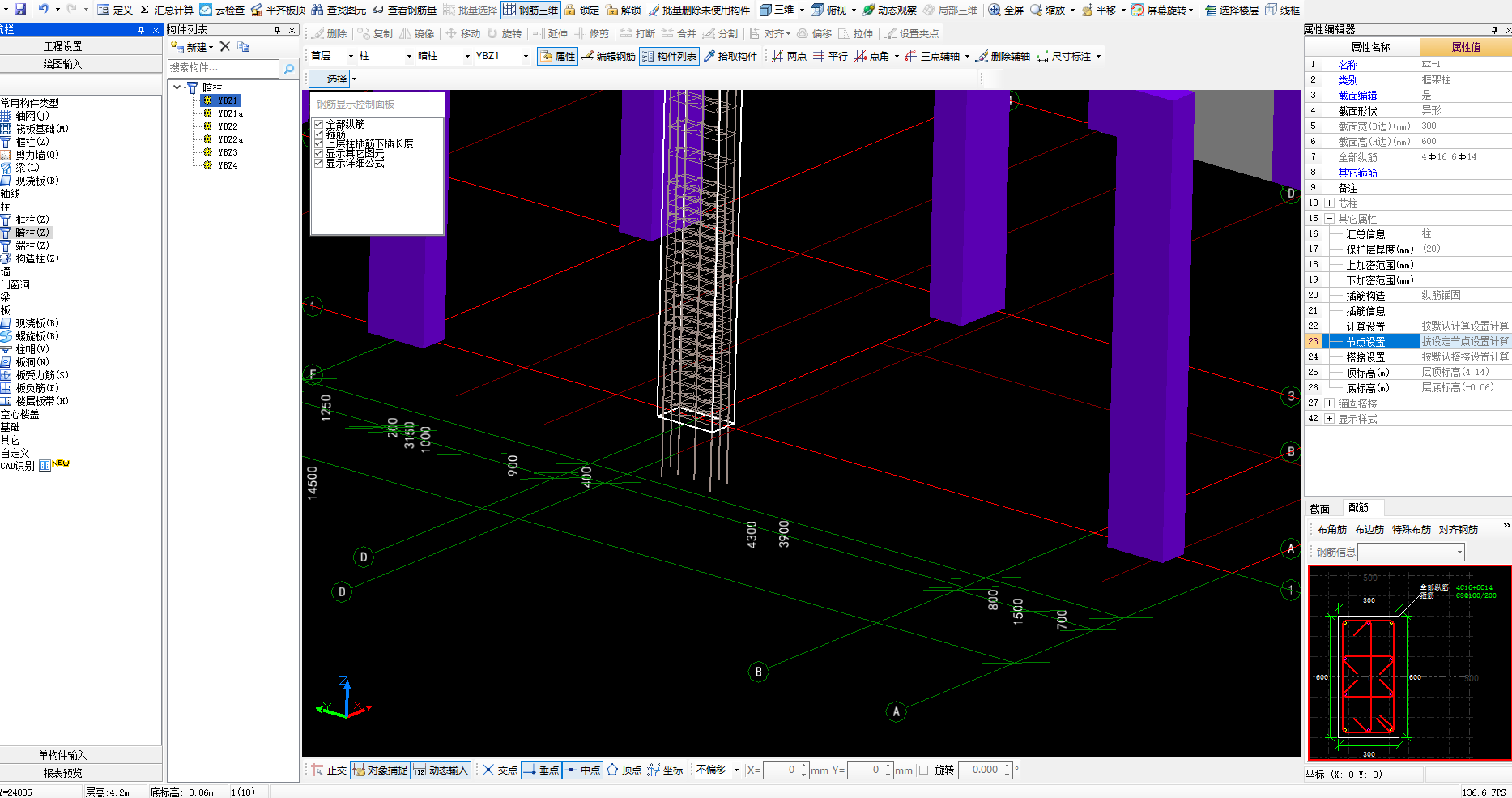Click 平行 parallel auxiliary axis tool
Image resolution: width=1512 pixels, height=798 pixels.
(x=830, y=56)
